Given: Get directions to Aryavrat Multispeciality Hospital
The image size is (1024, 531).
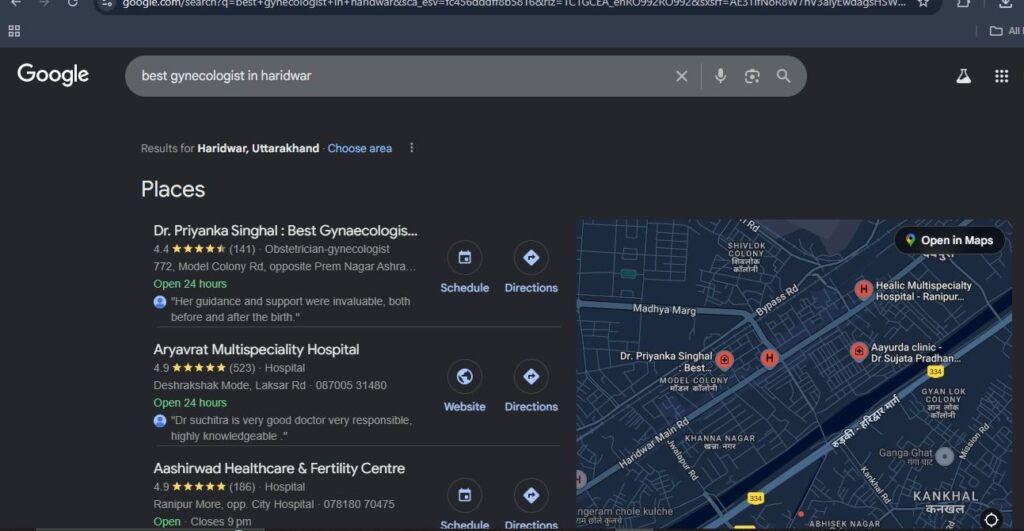Looking at the screenshot, I should [x=531, y=387].
